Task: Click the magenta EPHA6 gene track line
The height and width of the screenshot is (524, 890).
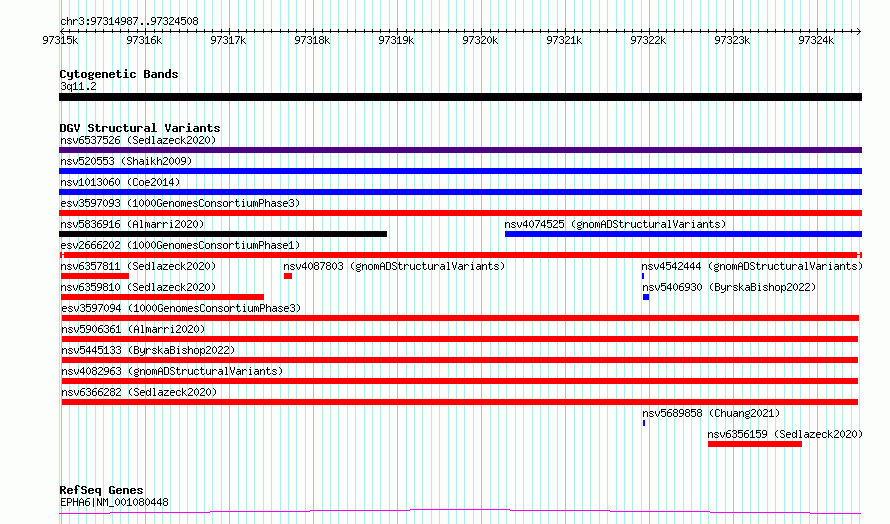Action: point(460,512)
